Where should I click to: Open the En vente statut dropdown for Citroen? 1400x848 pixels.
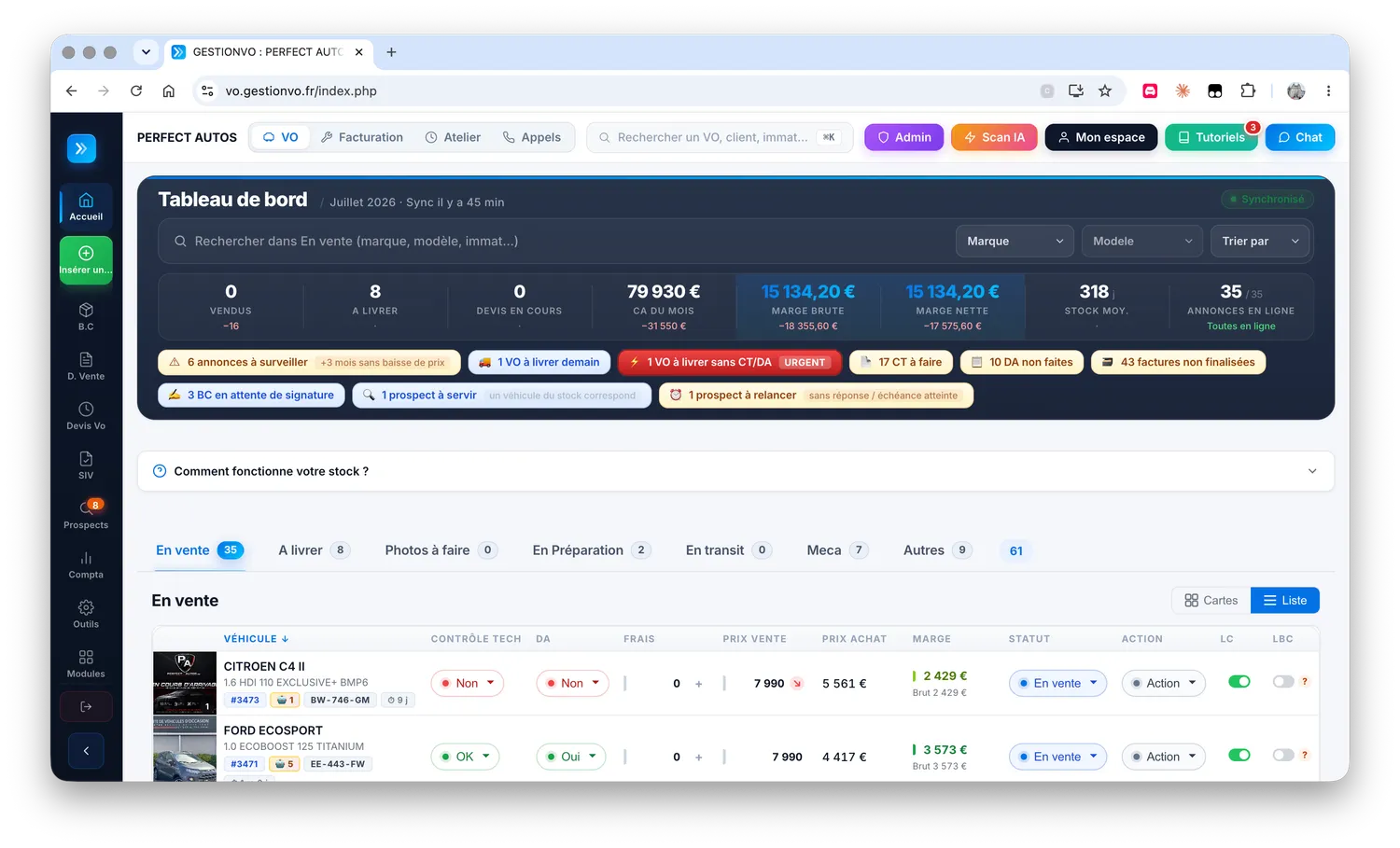[1057, 683]
